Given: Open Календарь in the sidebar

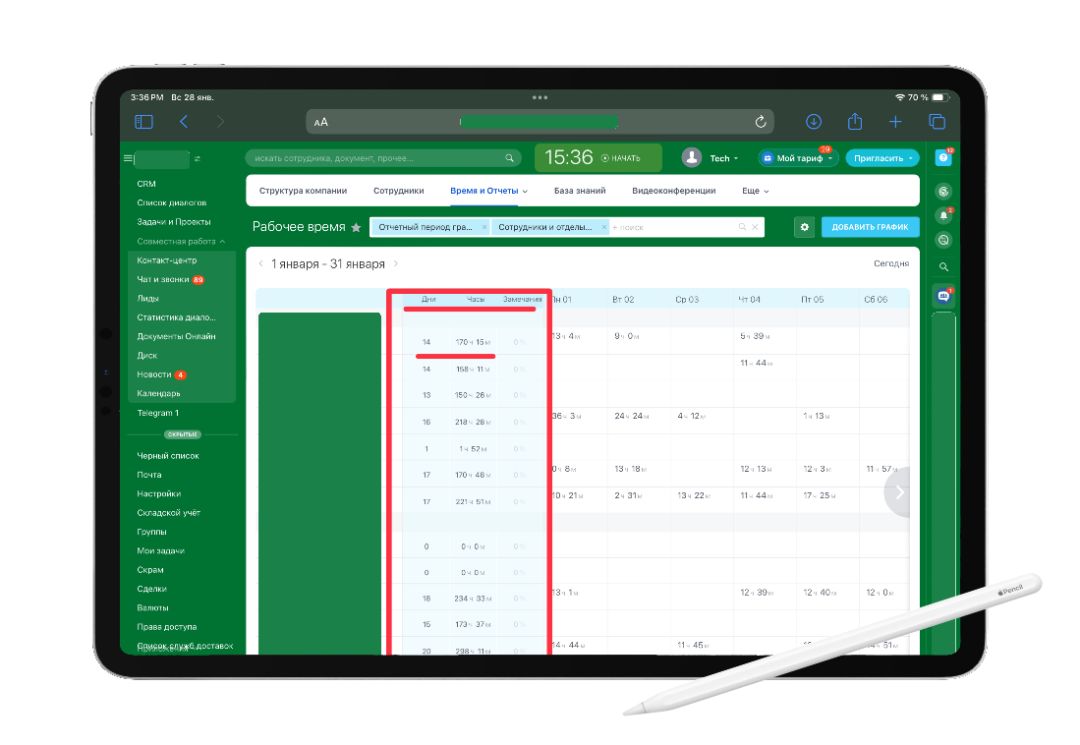Looking at the screenshot, I should click(x=158, y=394).
